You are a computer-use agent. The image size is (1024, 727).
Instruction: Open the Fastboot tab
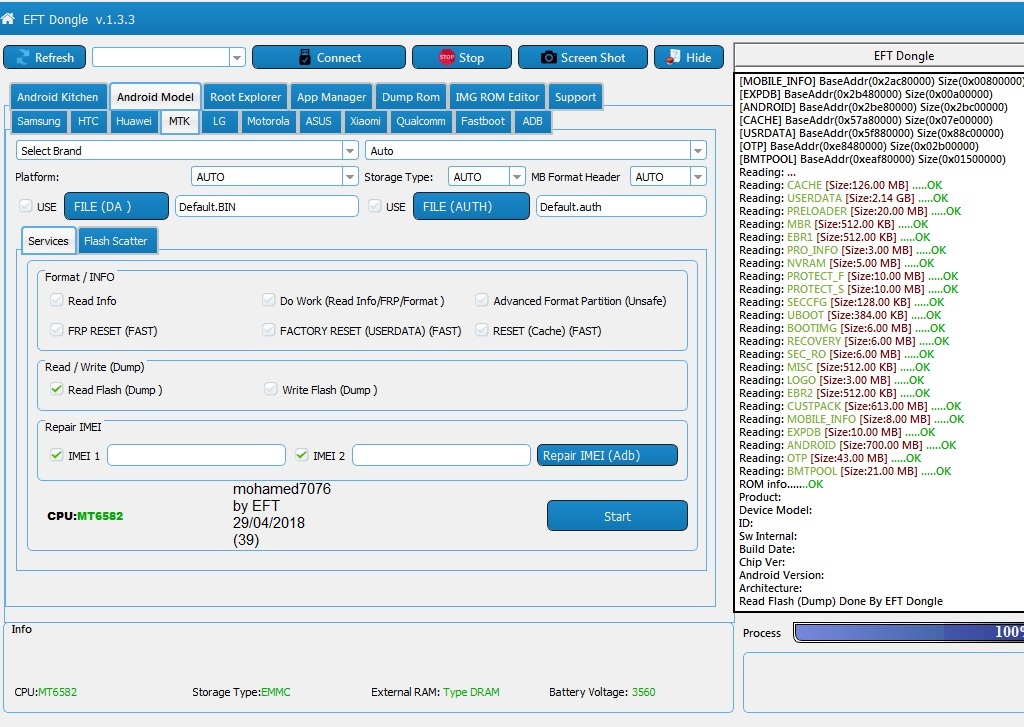483,121
